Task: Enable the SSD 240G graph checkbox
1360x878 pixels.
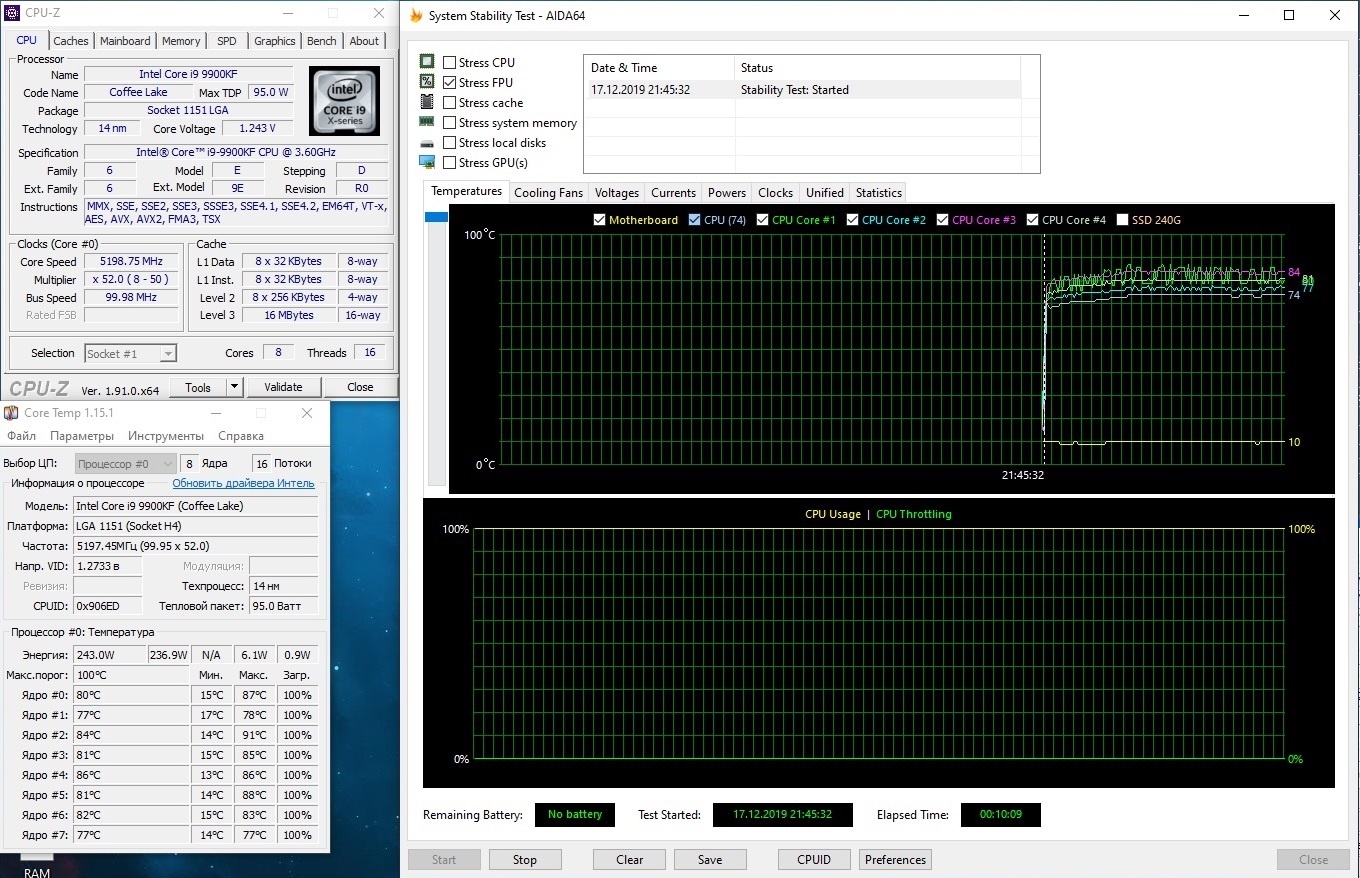Action: point(1123,220)
